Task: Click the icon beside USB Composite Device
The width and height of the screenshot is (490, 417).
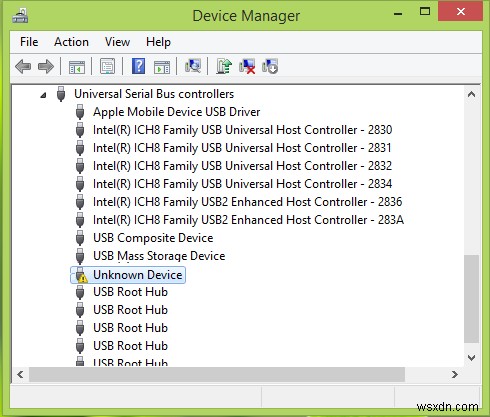Action: coord(80,238)
